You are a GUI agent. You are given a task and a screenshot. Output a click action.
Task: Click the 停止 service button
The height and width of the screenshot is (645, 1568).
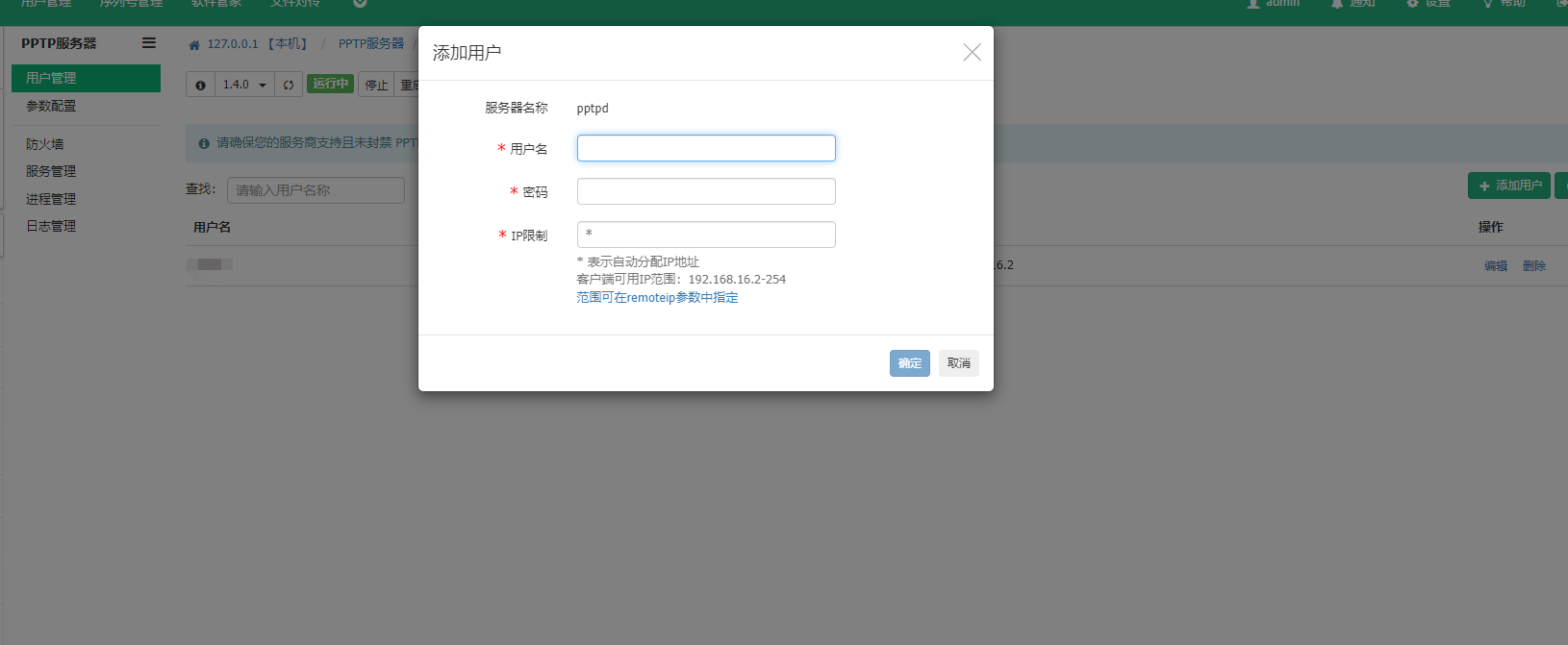coord(376,85)
